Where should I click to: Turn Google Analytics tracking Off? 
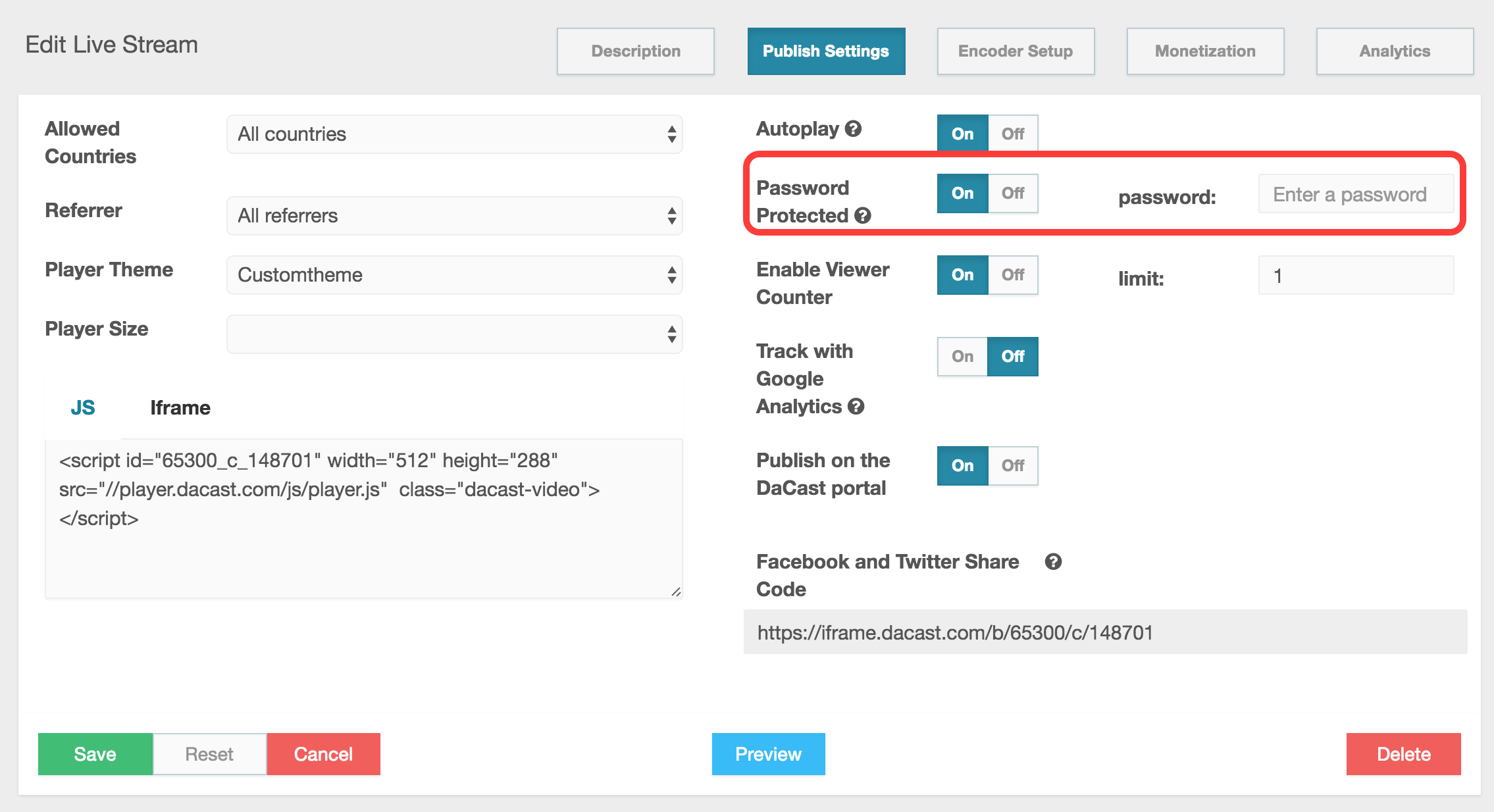1013,356
